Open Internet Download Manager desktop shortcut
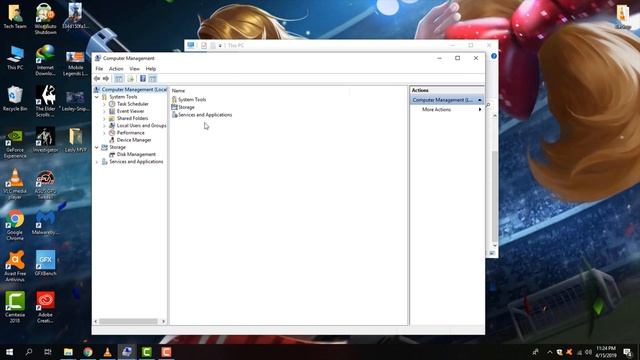 (45, 61)
